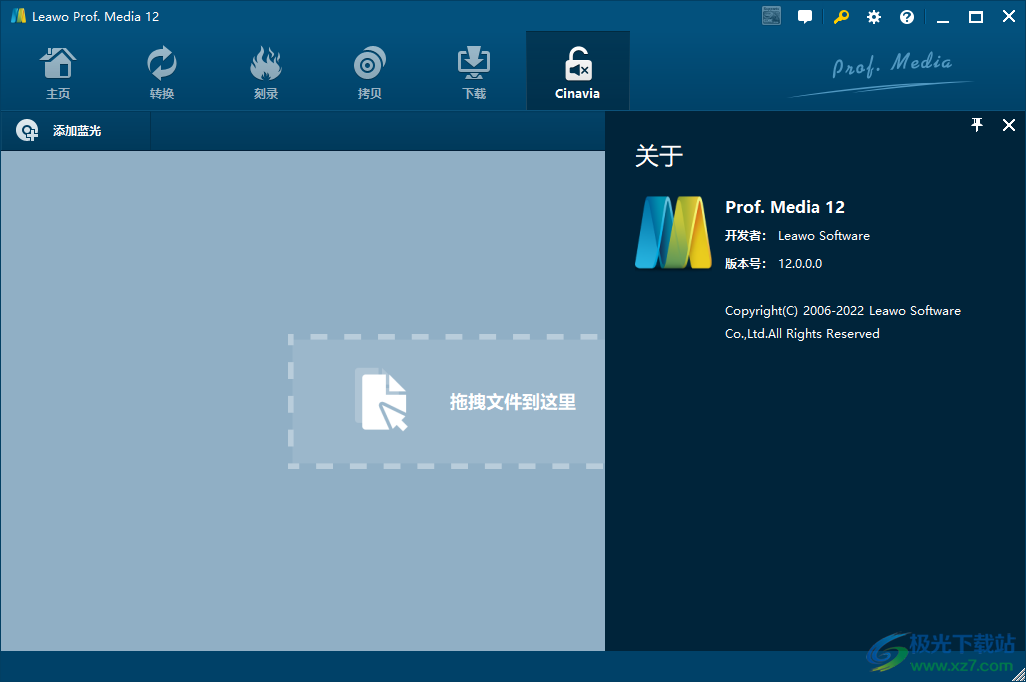Pin the 关于 about panel
The width and height of the screenshot is (1026, 682).
click(x=977, y=125)
